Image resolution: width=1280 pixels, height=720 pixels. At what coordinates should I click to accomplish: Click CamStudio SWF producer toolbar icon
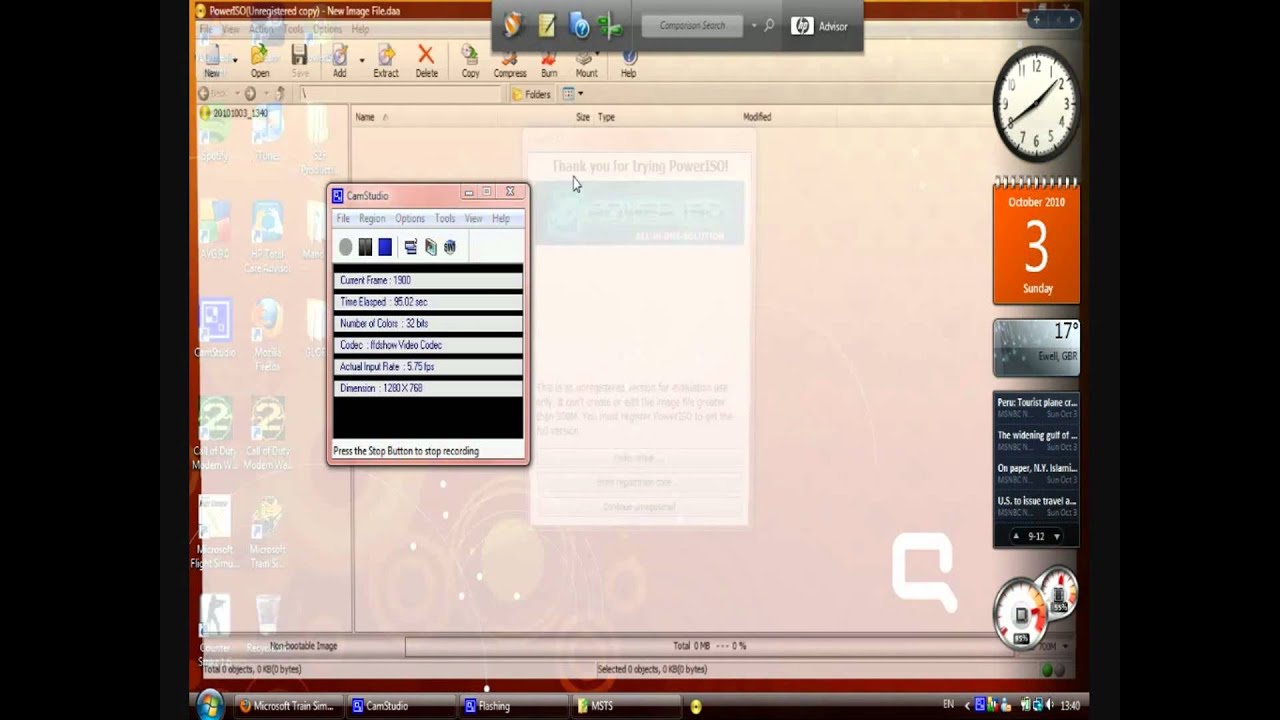[x=450, y=247]
